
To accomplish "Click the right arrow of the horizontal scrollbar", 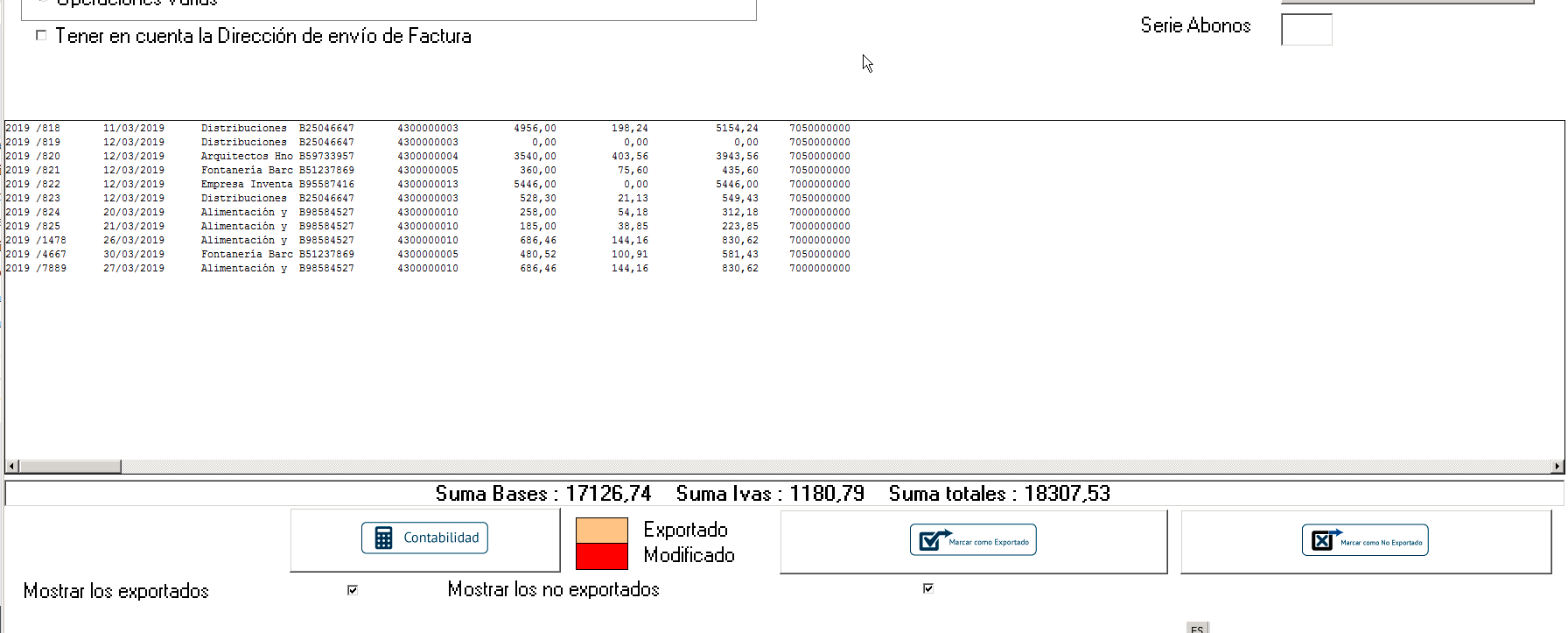I will (x=1557, y=467).
